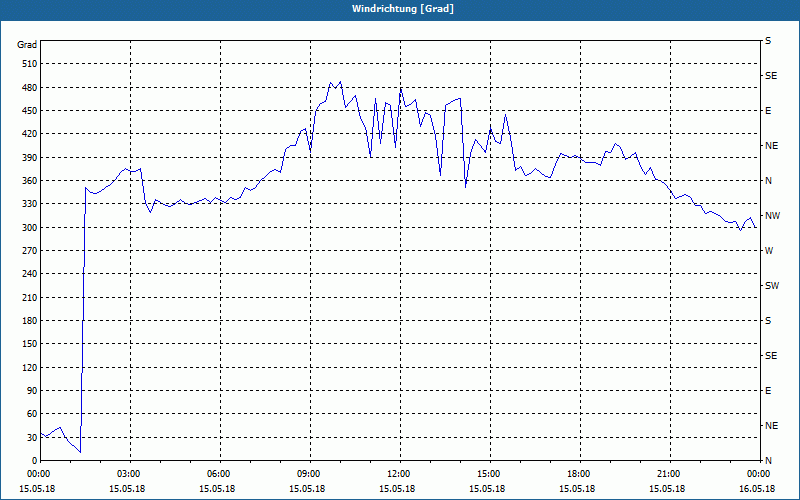Click the N compass label level with 360
The height and width of the screenshot is (500, 800).
pos(768,181)
